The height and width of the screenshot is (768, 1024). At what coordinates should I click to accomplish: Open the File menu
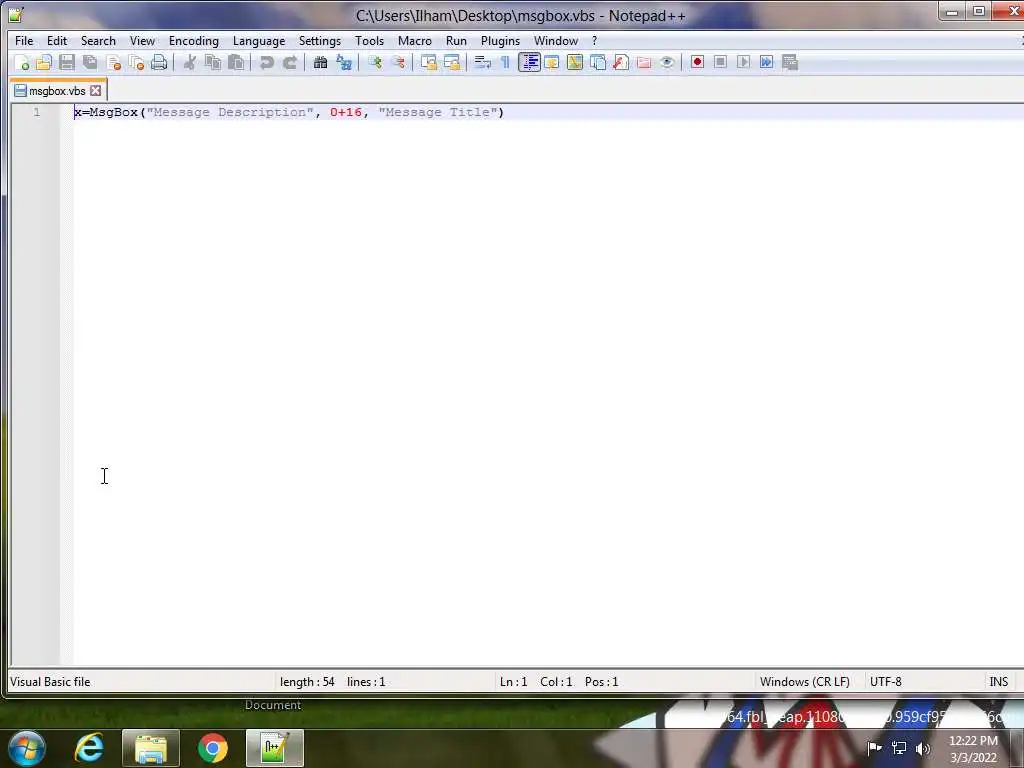(24, 40)
